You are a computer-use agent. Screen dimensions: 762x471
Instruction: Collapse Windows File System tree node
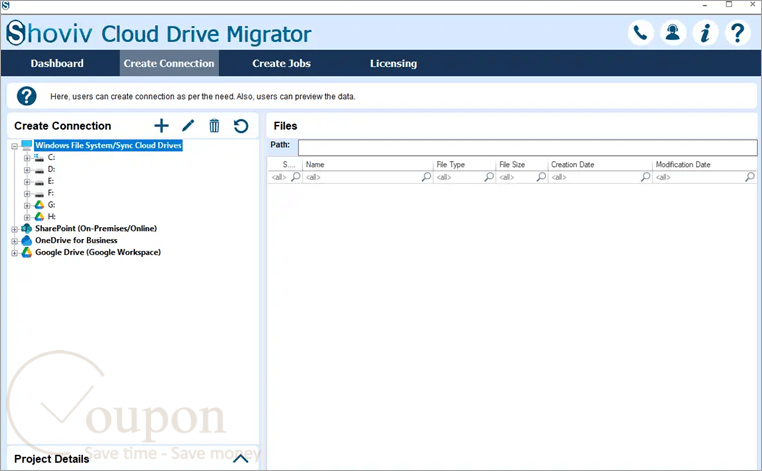point(15,146)
